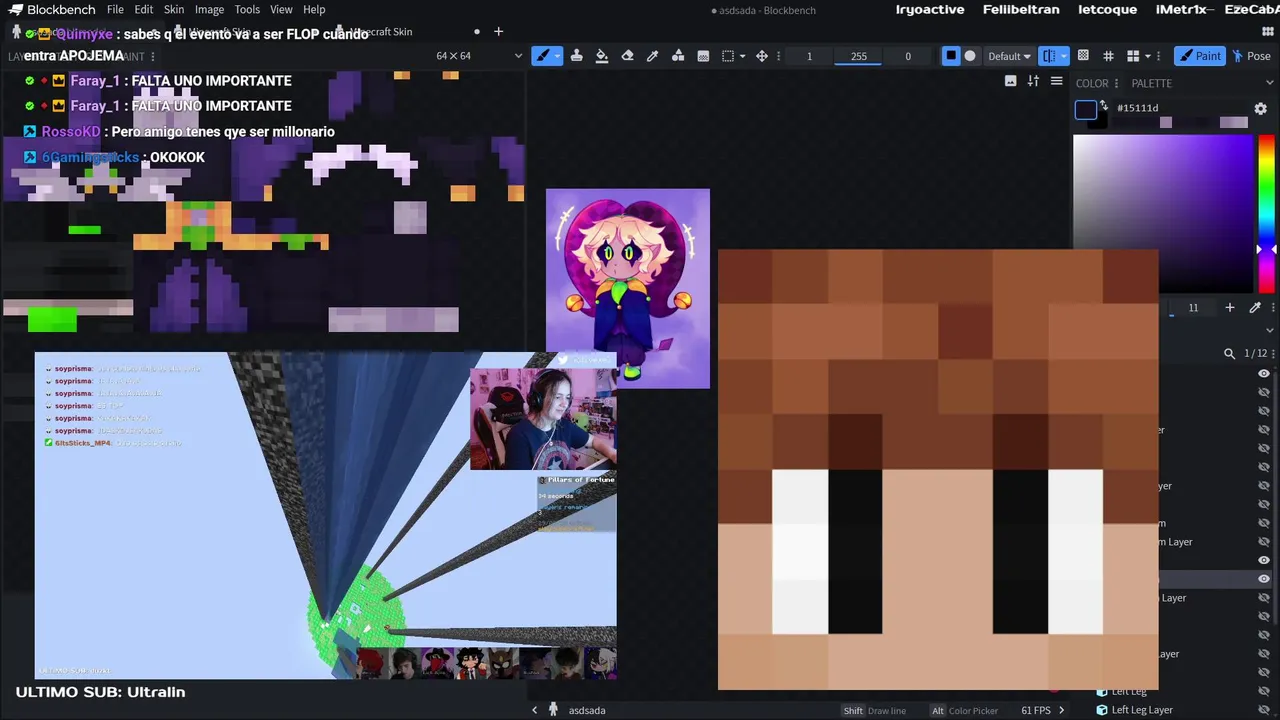
Task: Click the brush opacity field showing 255
Action: coord(859,56)
